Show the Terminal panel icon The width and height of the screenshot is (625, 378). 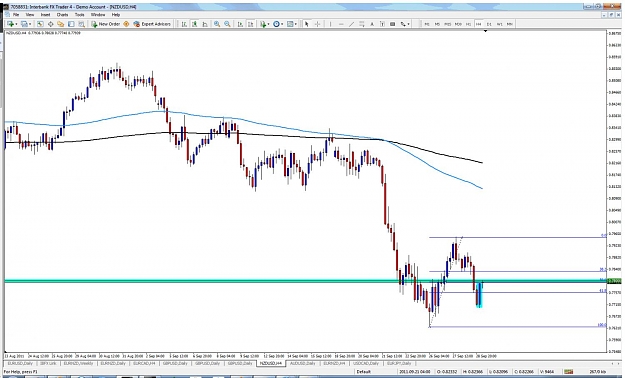(71, 24)
